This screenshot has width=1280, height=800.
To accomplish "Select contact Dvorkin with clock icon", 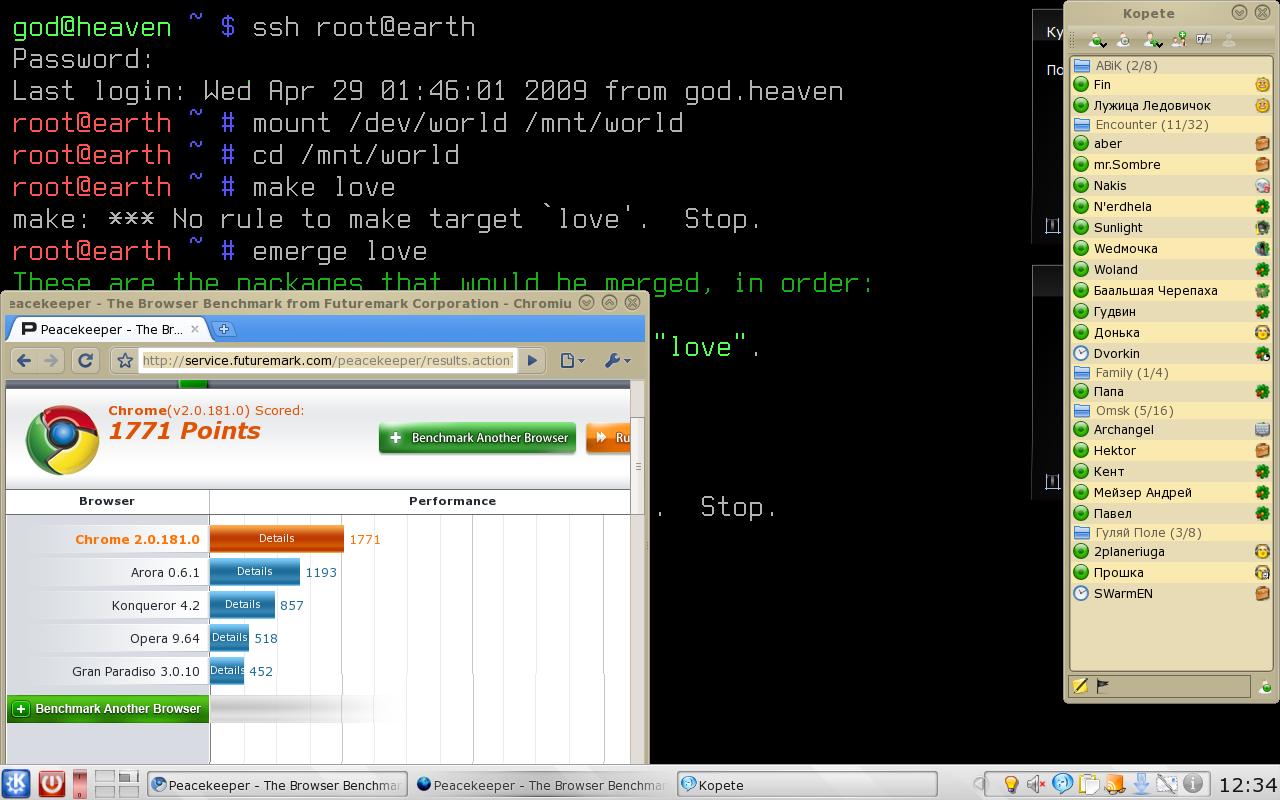I will tap(1171, 353).
